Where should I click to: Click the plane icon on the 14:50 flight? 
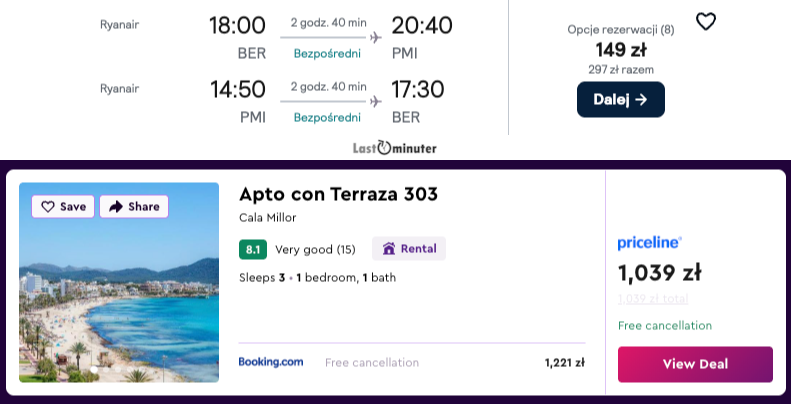tap(375, 101)
